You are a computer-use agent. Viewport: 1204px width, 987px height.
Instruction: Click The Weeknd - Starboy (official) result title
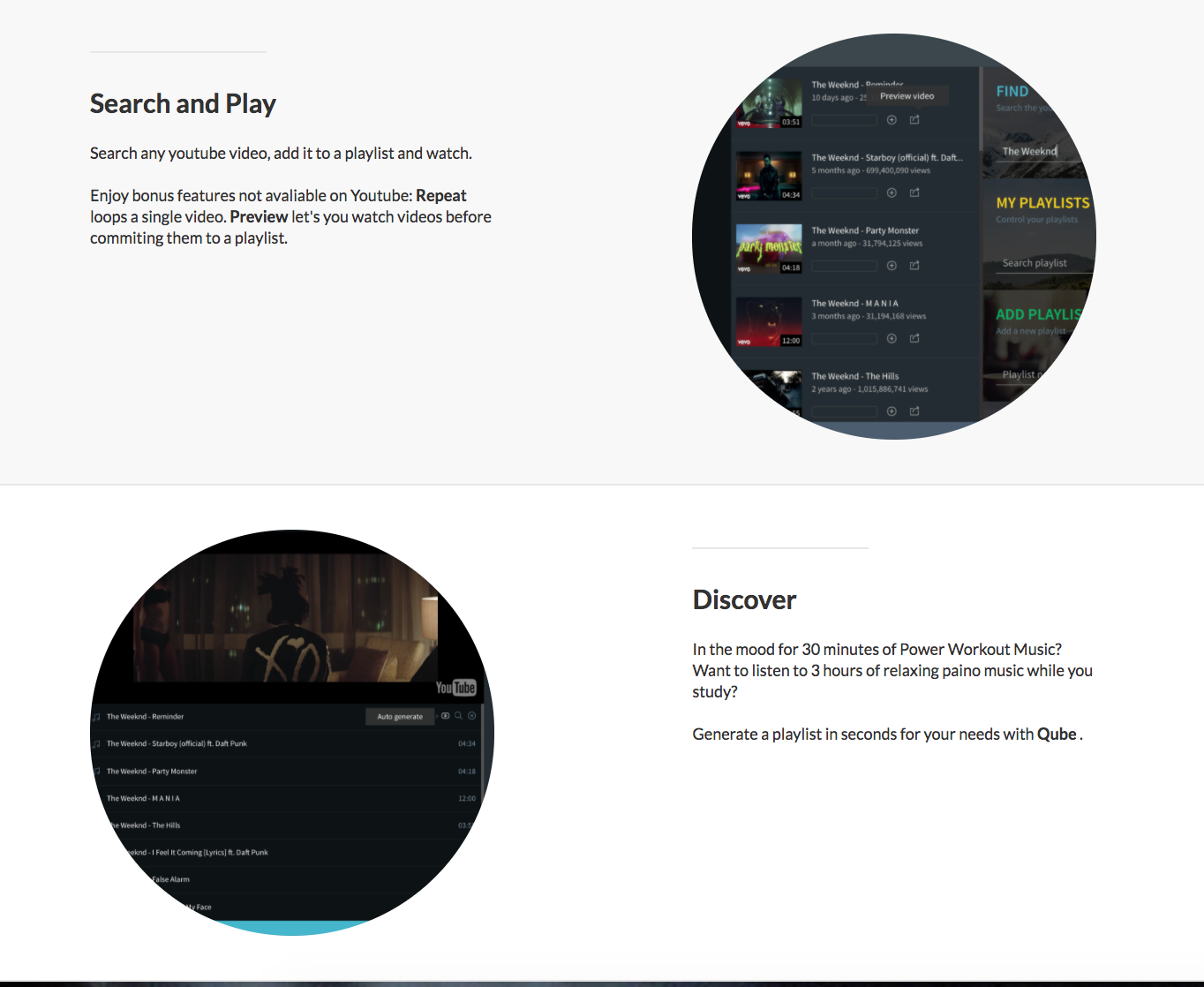coord(887,158)
